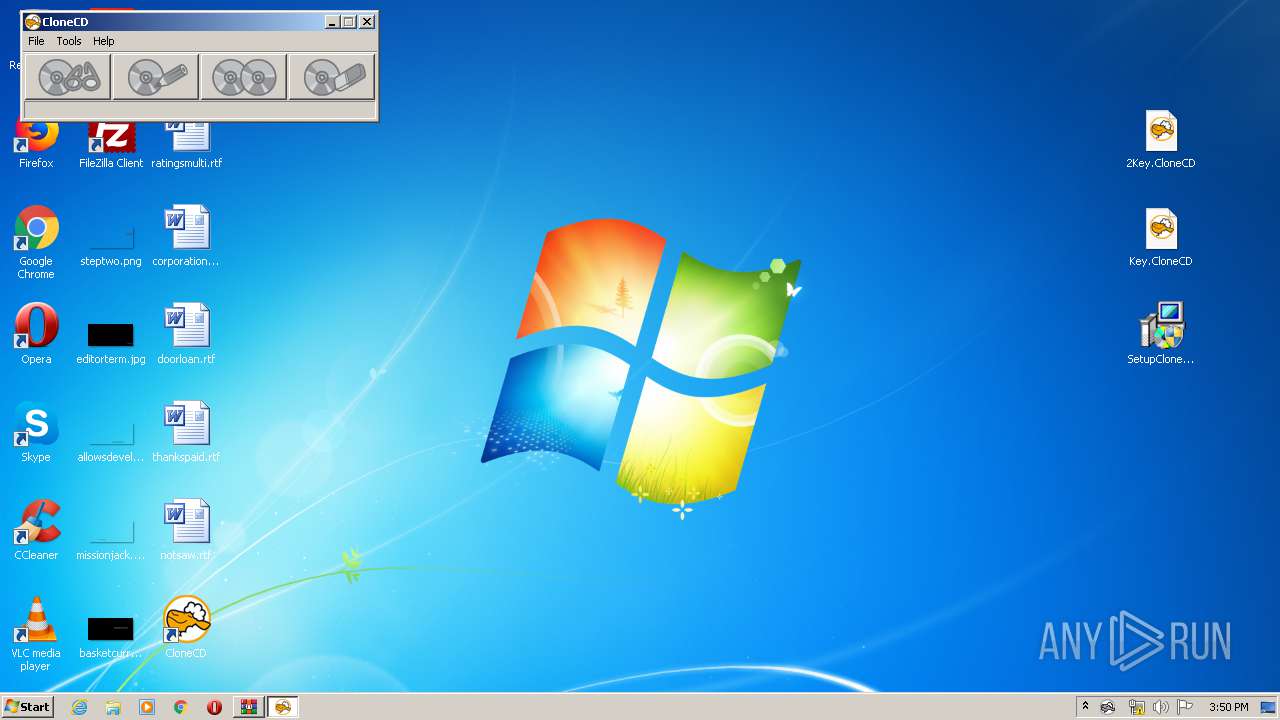Click the Read to Image File button
The height and width of the screenshot is (720, 1280).
[68, 77]
